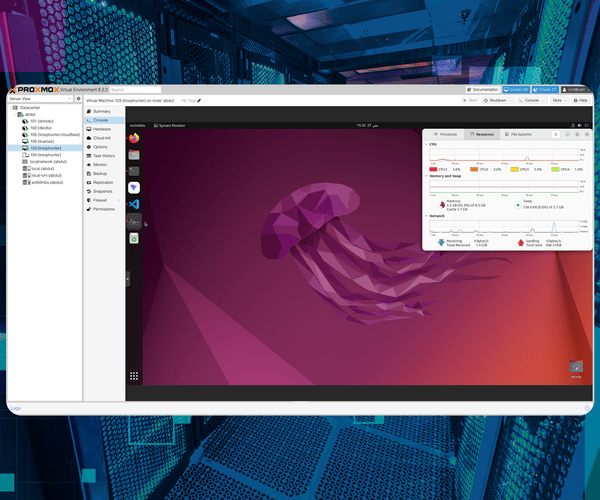Click the Proxmox search field
The height and width of the screenshot is (500, 600).
tap(135, 90)
